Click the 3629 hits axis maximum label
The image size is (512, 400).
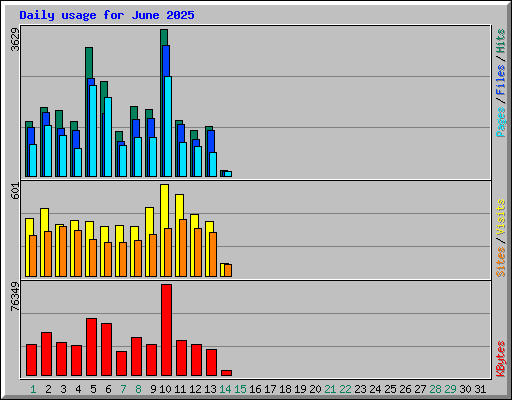pyautogui.click(x=15, y=39)
